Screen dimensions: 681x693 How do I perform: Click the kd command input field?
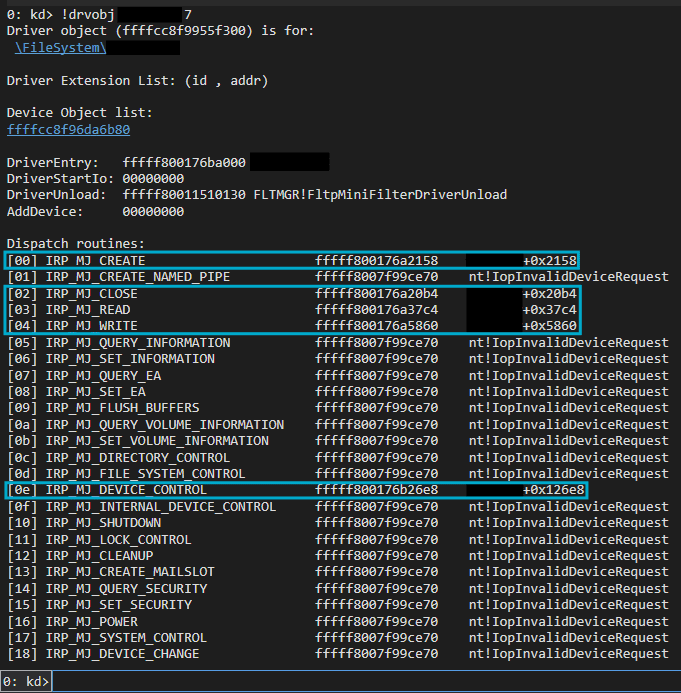(x=366, y=681)
